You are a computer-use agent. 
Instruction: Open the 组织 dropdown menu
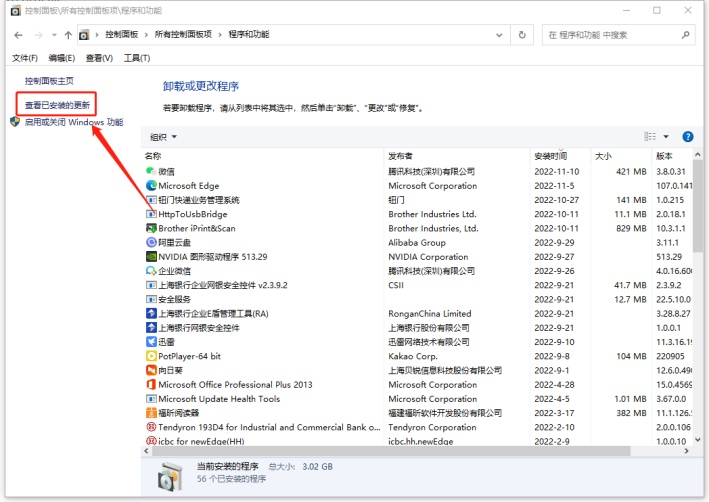pyautogui.click(x=163, y=137)
